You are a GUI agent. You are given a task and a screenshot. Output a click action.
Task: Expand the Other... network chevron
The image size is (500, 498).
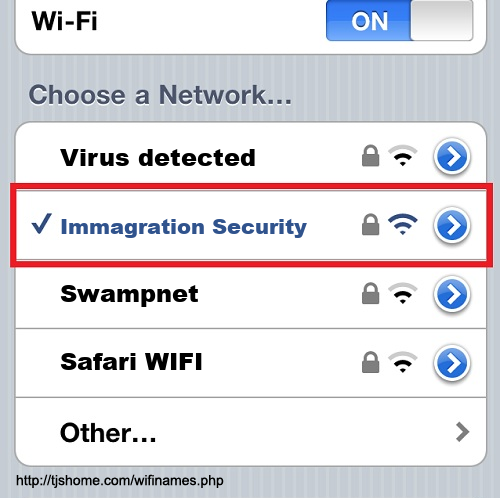(x=462, y=432)
